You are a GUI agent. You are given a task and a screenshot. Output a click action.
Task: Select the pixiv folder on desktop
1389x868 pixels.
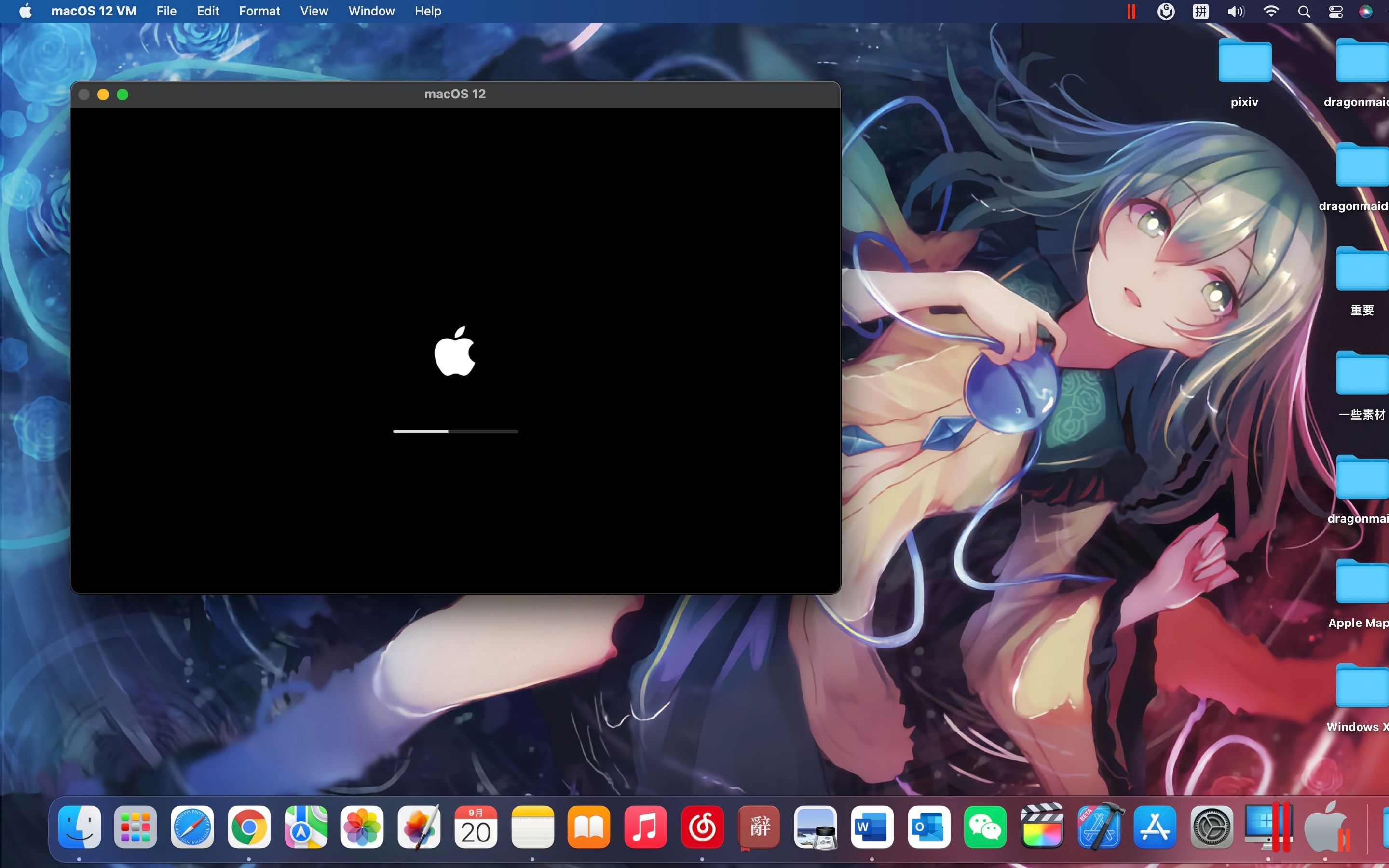click(x=1244, y=72)
